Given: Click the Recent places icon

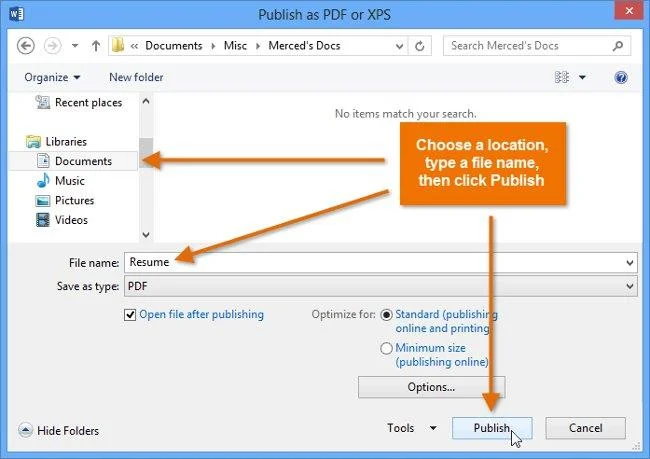Looking at the screenshot, I should click(43, 102).
